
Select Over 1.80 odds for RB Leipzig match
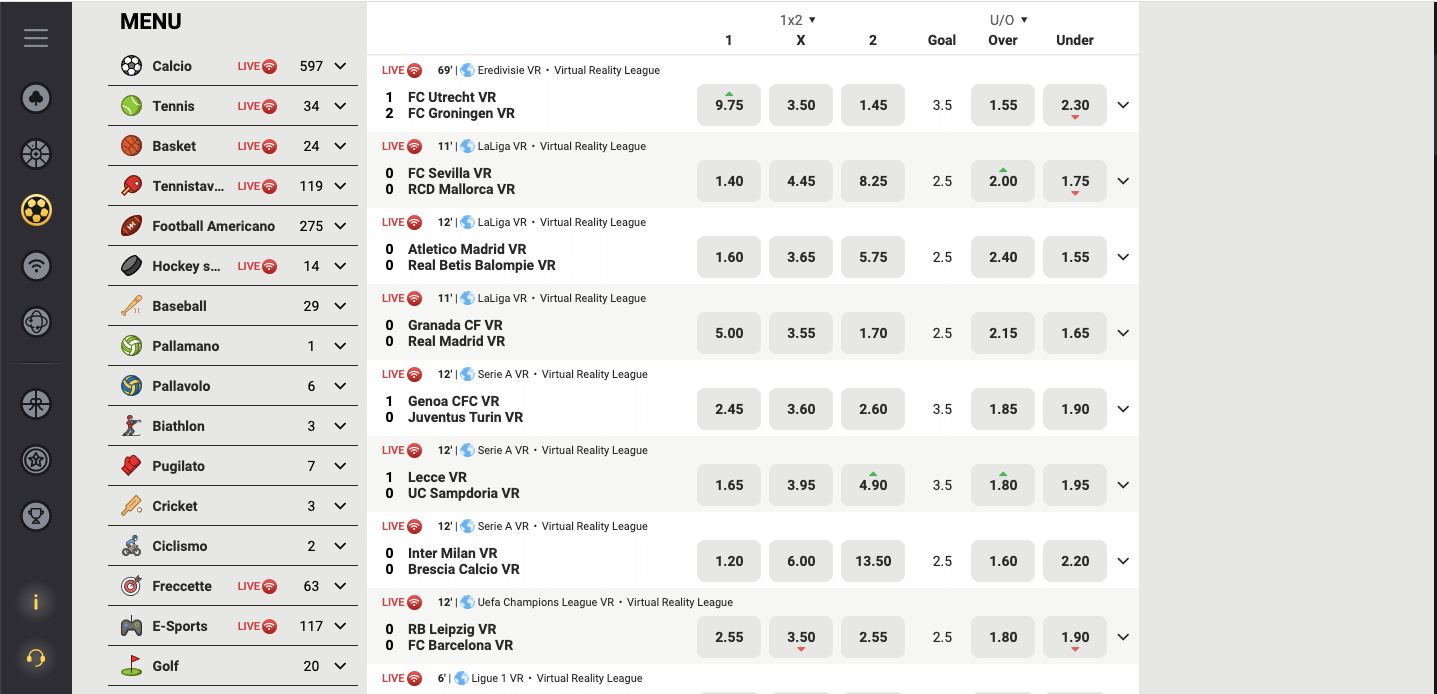[x=1002, y=637]
